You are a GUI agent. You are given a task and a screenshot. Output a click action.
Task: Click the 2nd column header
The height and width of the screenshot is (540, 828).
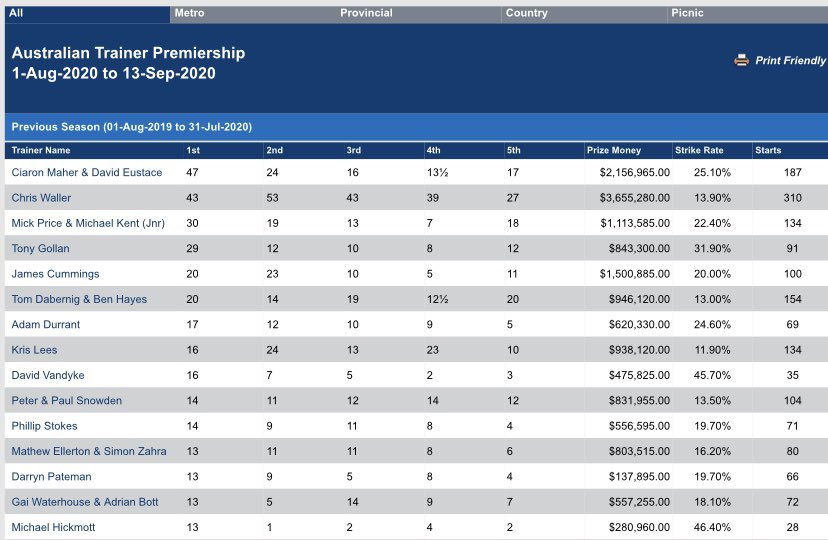click(274, 150)
